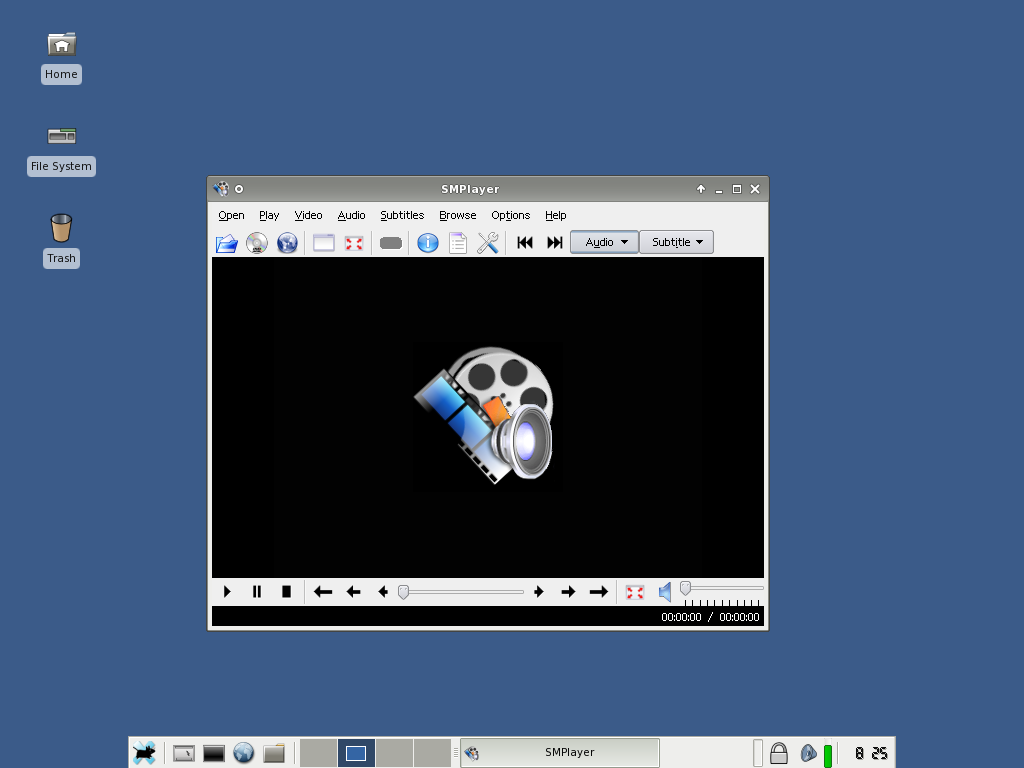Switch to the first workspace in the pager
The height and width of the screenshot is (768, 1024).
coord(319,753)
